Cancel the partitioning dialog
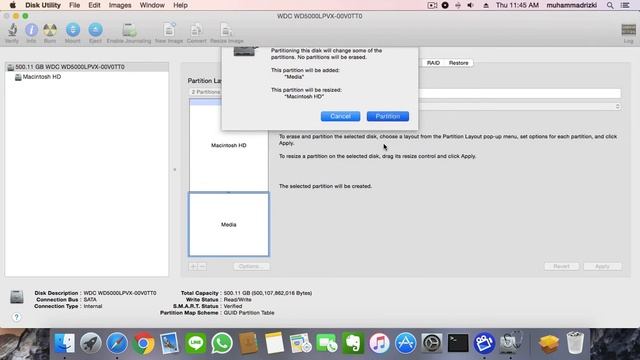 coord(340,116)
